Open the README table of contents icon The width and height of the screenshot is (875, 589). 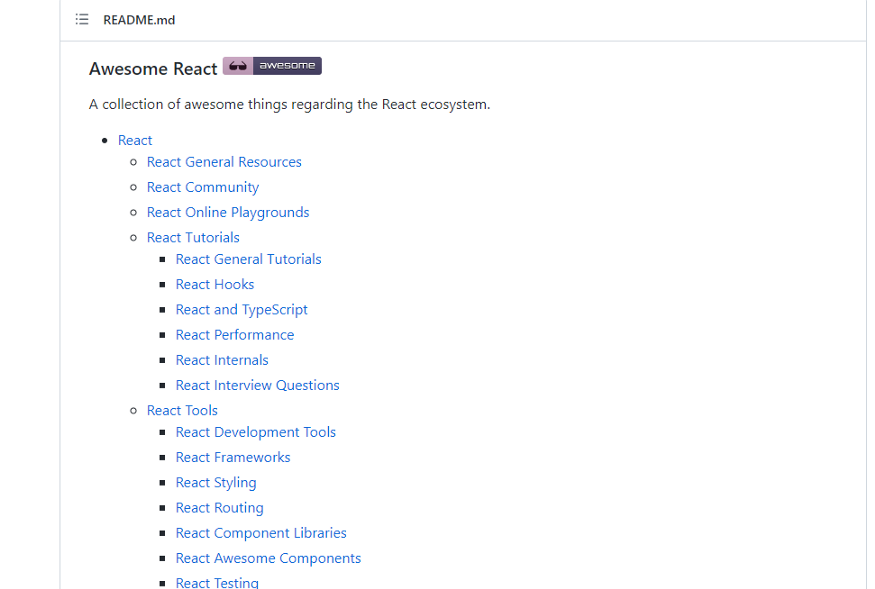click(82, 19)
